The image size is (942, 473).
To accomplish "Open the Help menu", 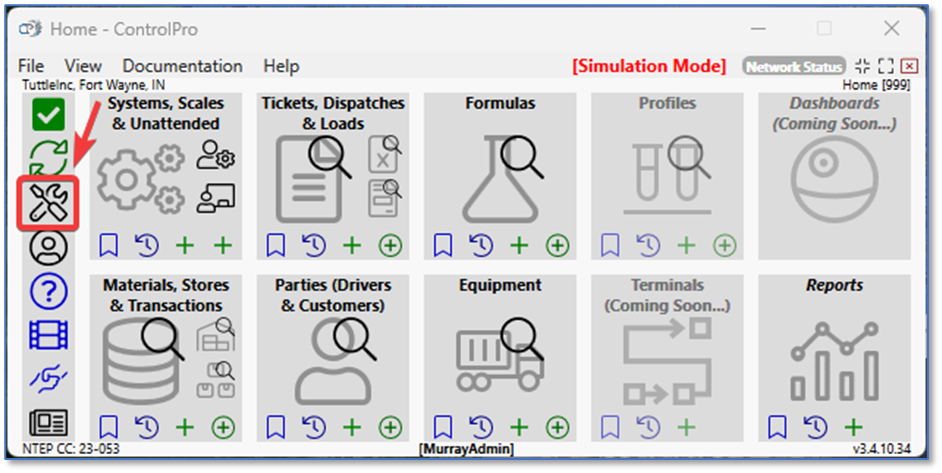I will pos(281,66).
